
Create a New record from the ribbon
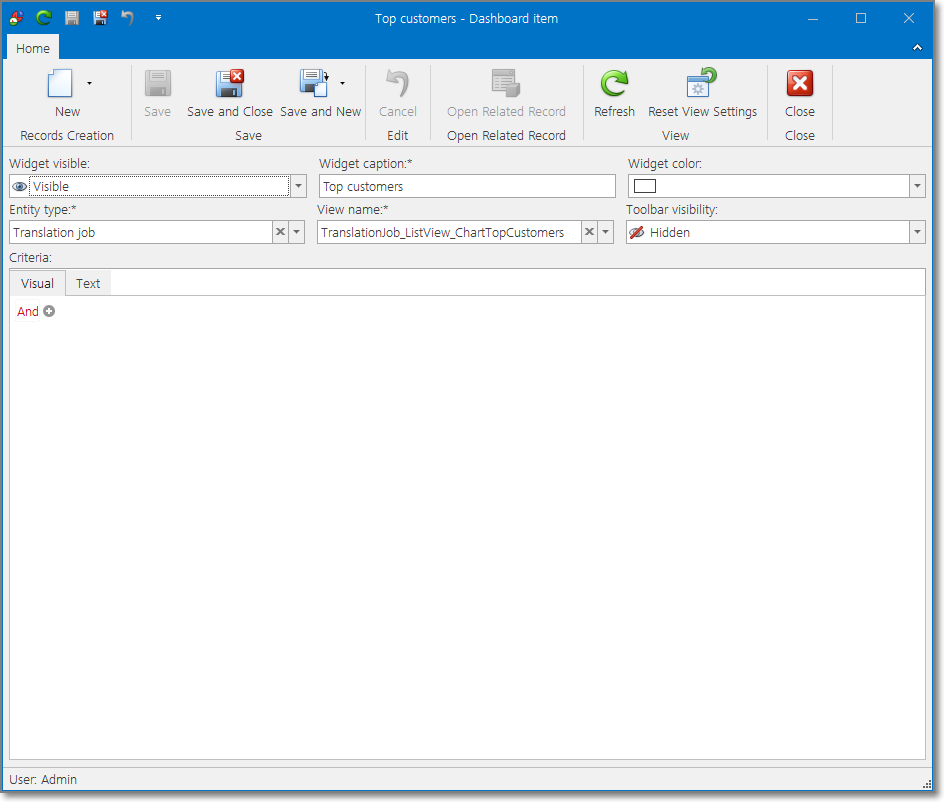click(67, 94)
